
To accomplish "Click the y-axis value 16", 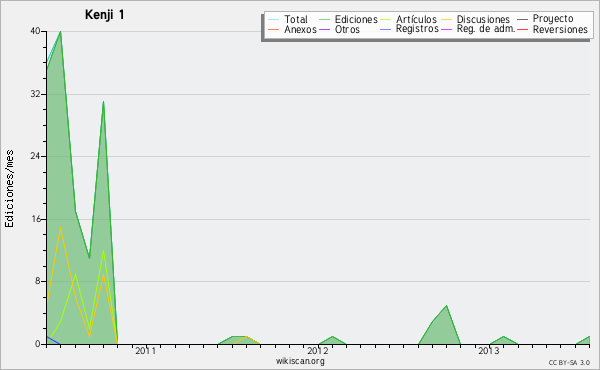I will (35, 219).
